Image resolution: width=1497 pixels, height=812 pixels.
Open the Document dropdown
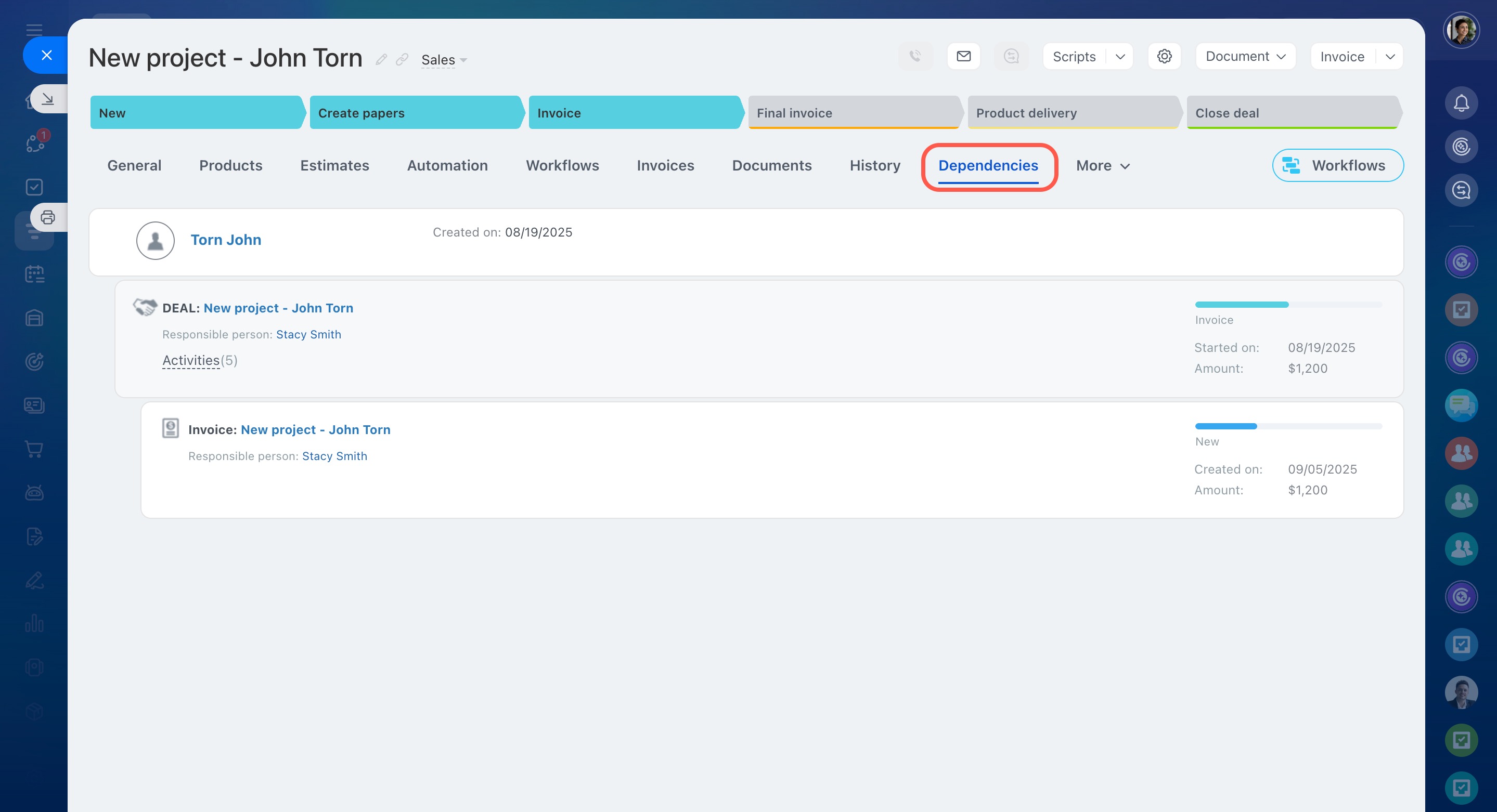coord(1245,56)
